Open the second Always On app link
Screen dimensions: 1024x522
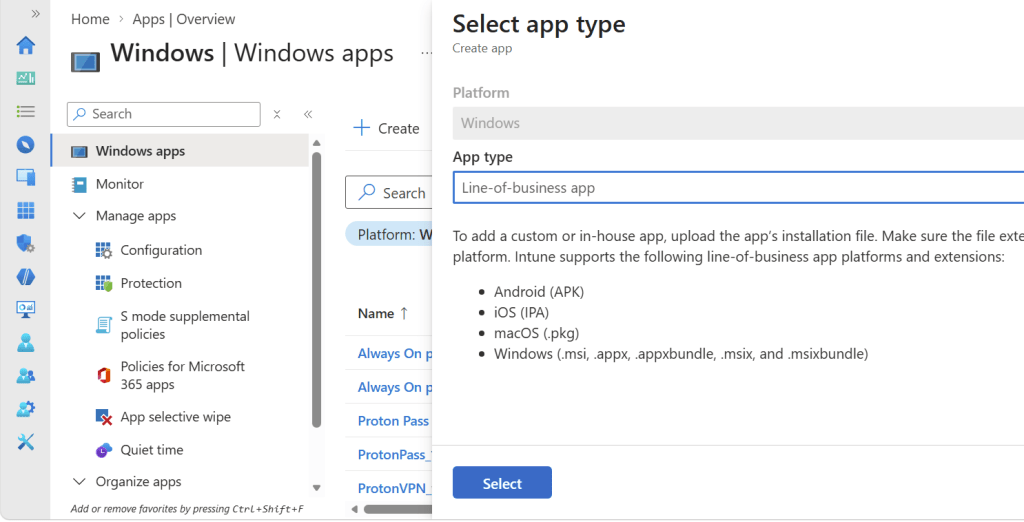click(x=394, y=387)
